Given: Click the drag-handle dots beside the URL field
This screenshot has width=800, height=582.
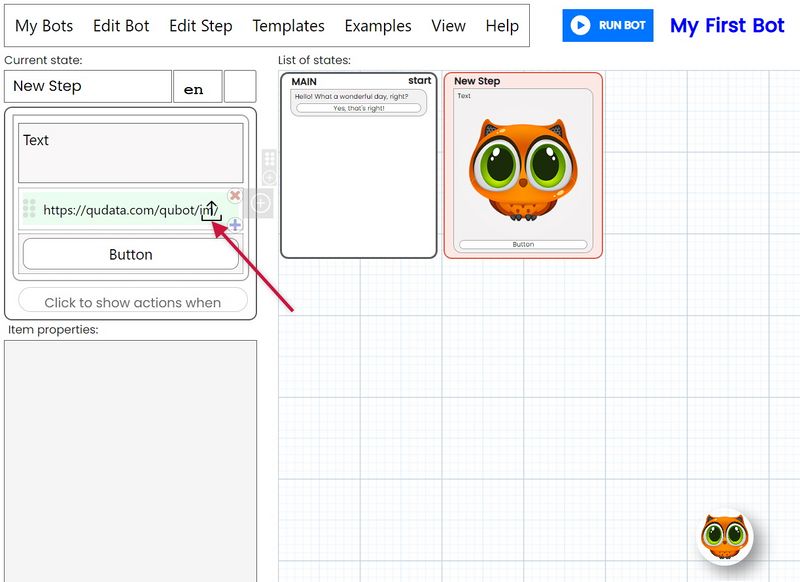Looking at the screenshot, I should 27,209.
